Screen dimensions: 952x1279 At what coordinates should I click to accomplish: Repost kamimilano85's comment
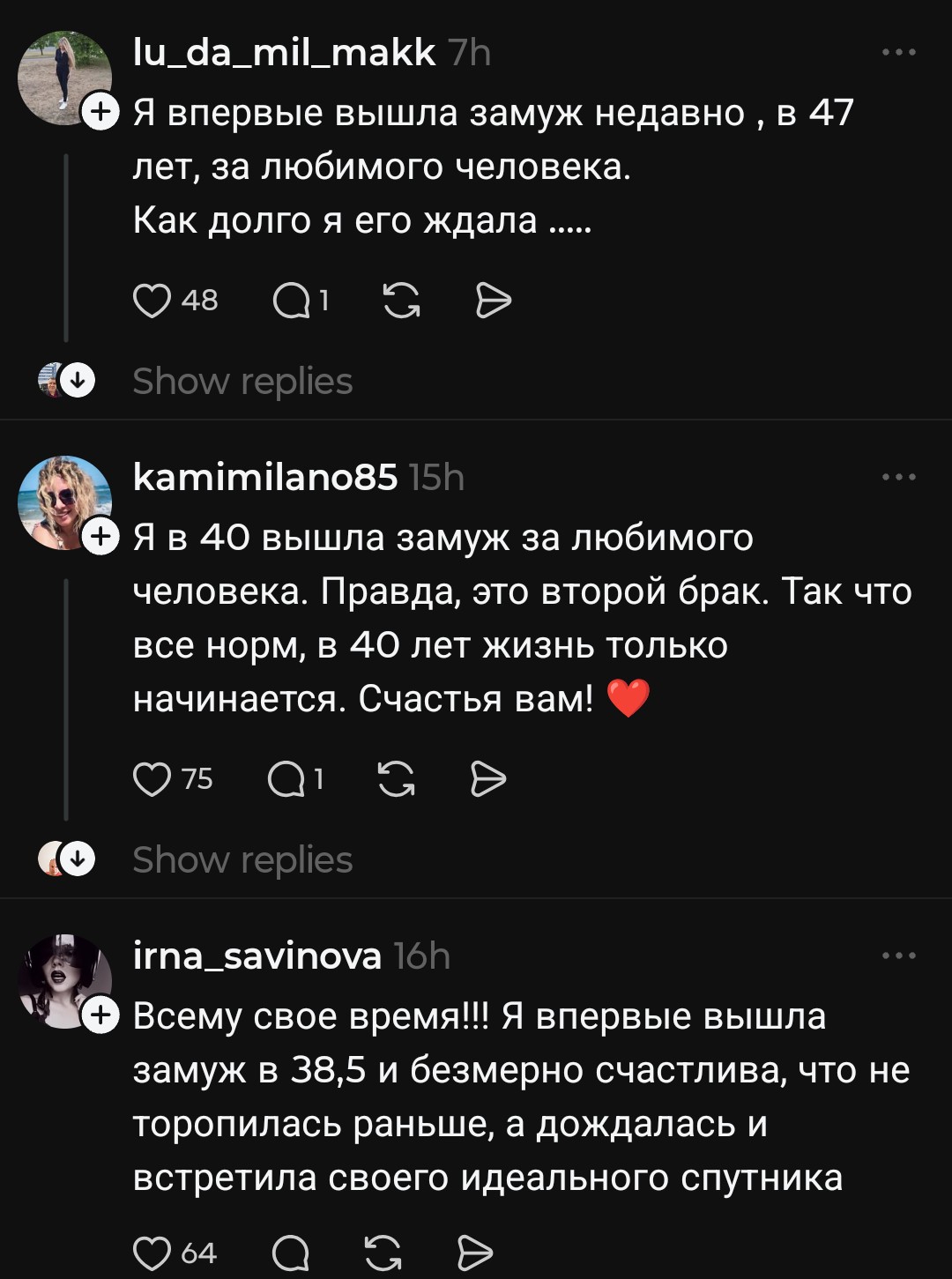(x=397, y=779)
